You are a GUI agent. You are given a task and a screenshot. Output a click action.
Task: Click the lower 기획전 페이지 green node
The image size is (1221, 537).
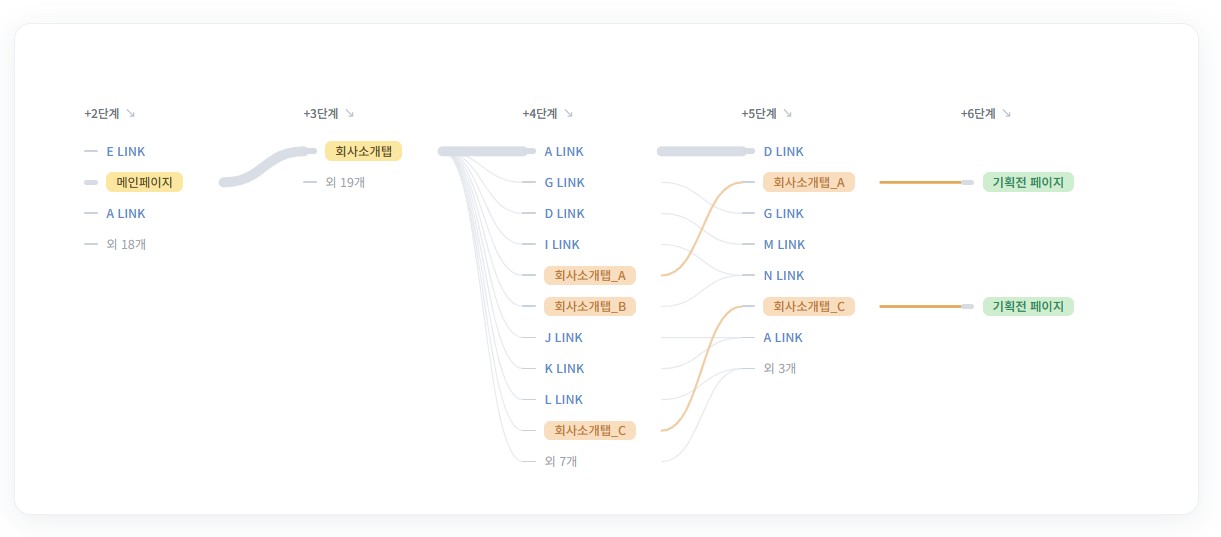[x=1028, y=306]
